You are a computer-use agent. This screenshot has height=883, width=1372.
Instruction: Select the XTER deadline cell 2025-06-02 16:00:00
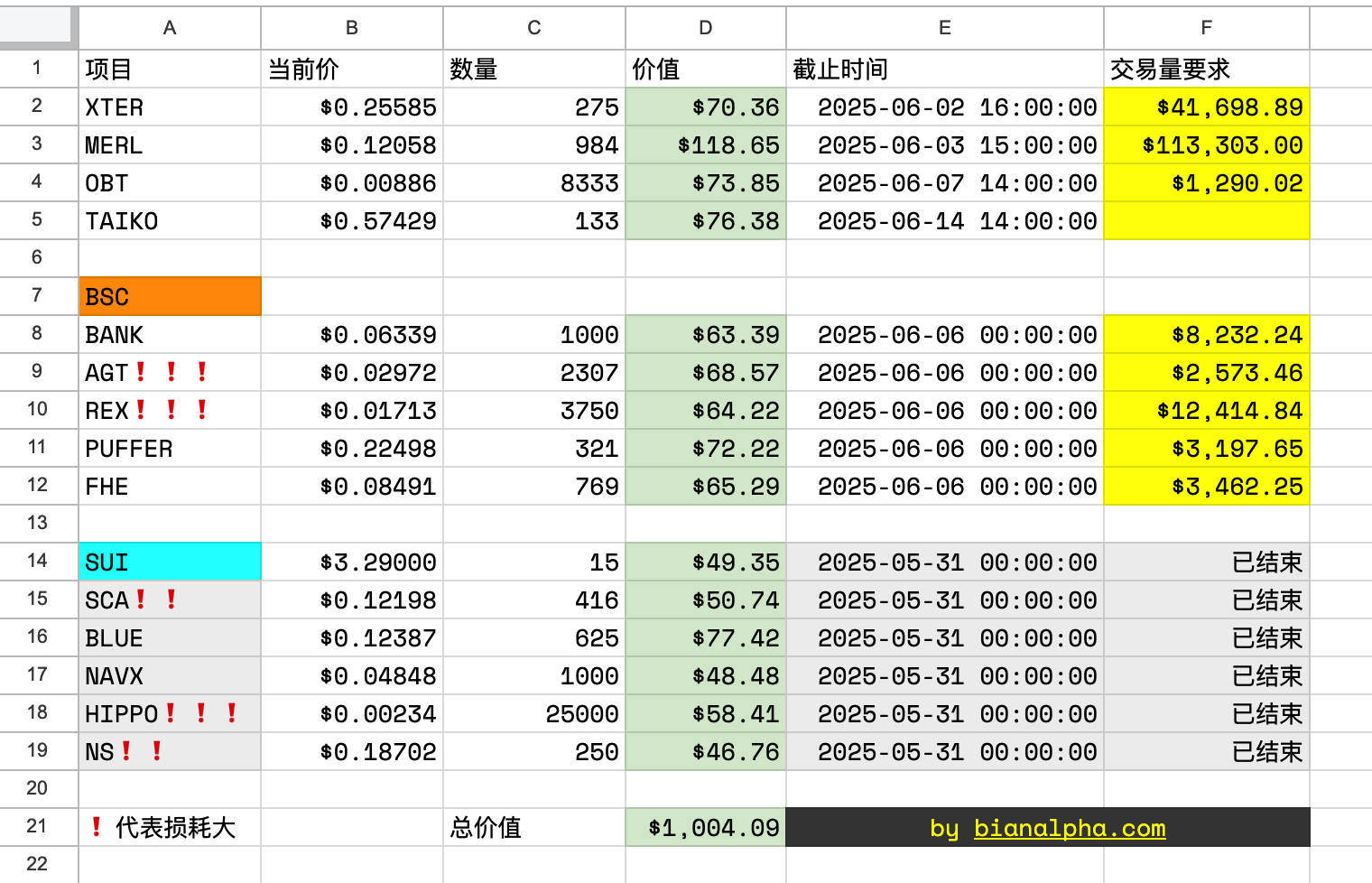[x=943, y=107]
